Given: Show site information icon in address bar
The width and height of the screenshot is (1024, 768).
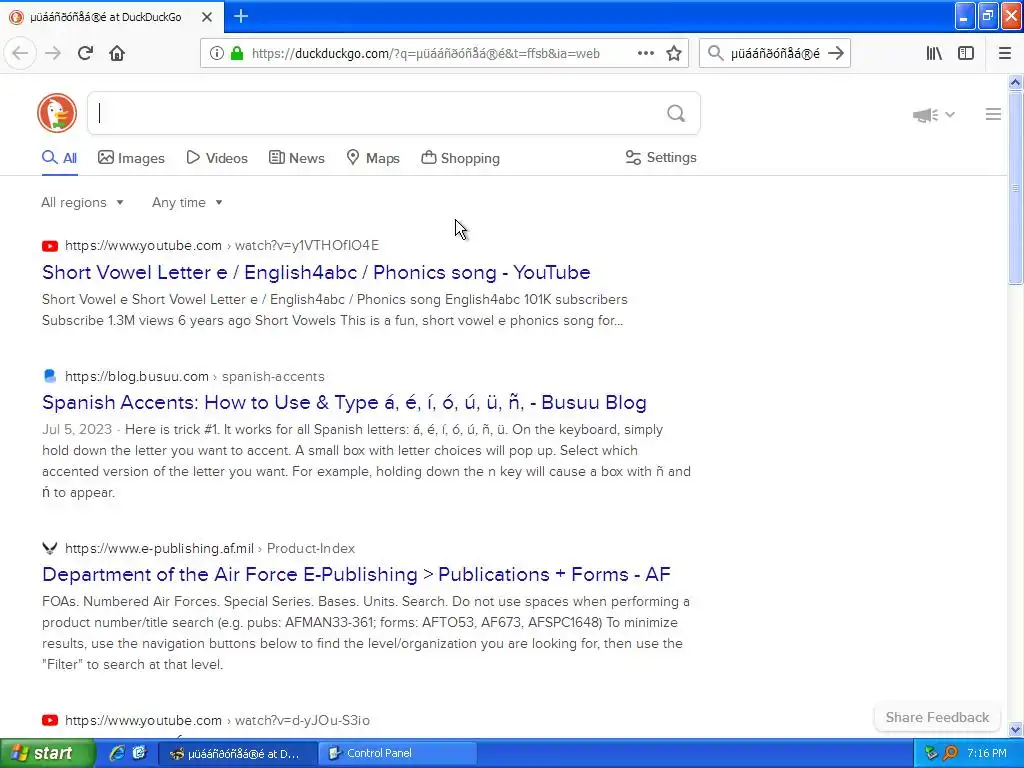Looking at the screenshot, I should click(x=217, y=53).
